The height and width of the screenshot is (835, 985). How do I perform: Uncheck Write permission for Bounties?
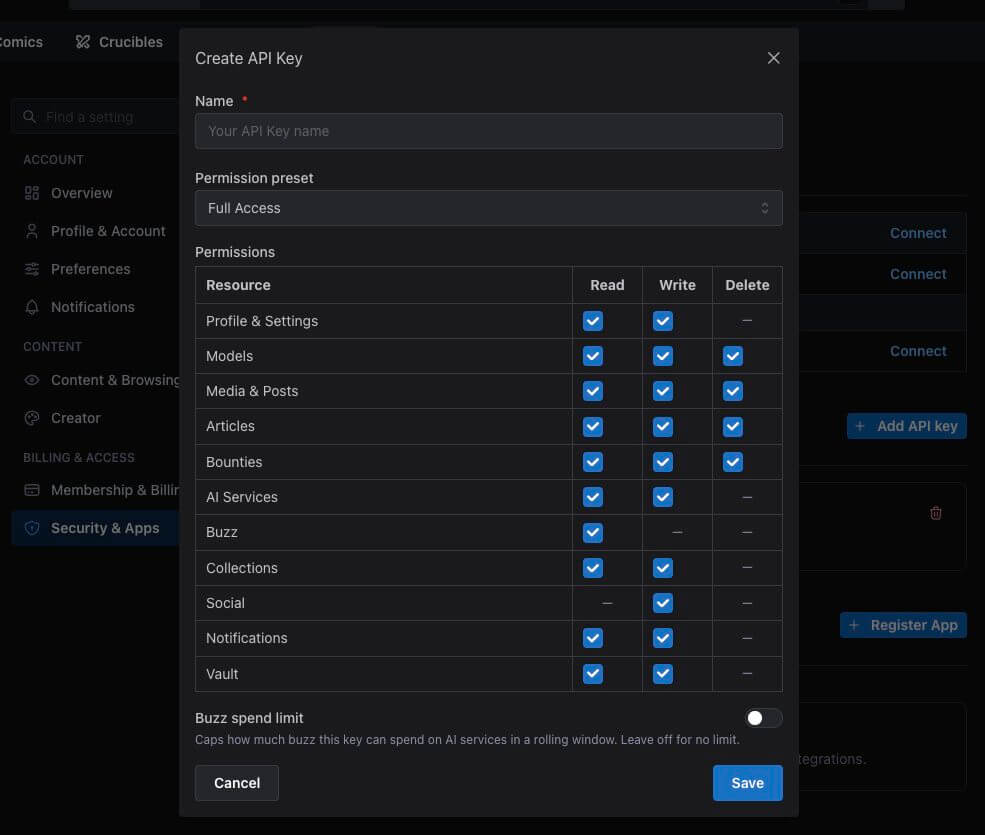663,462
